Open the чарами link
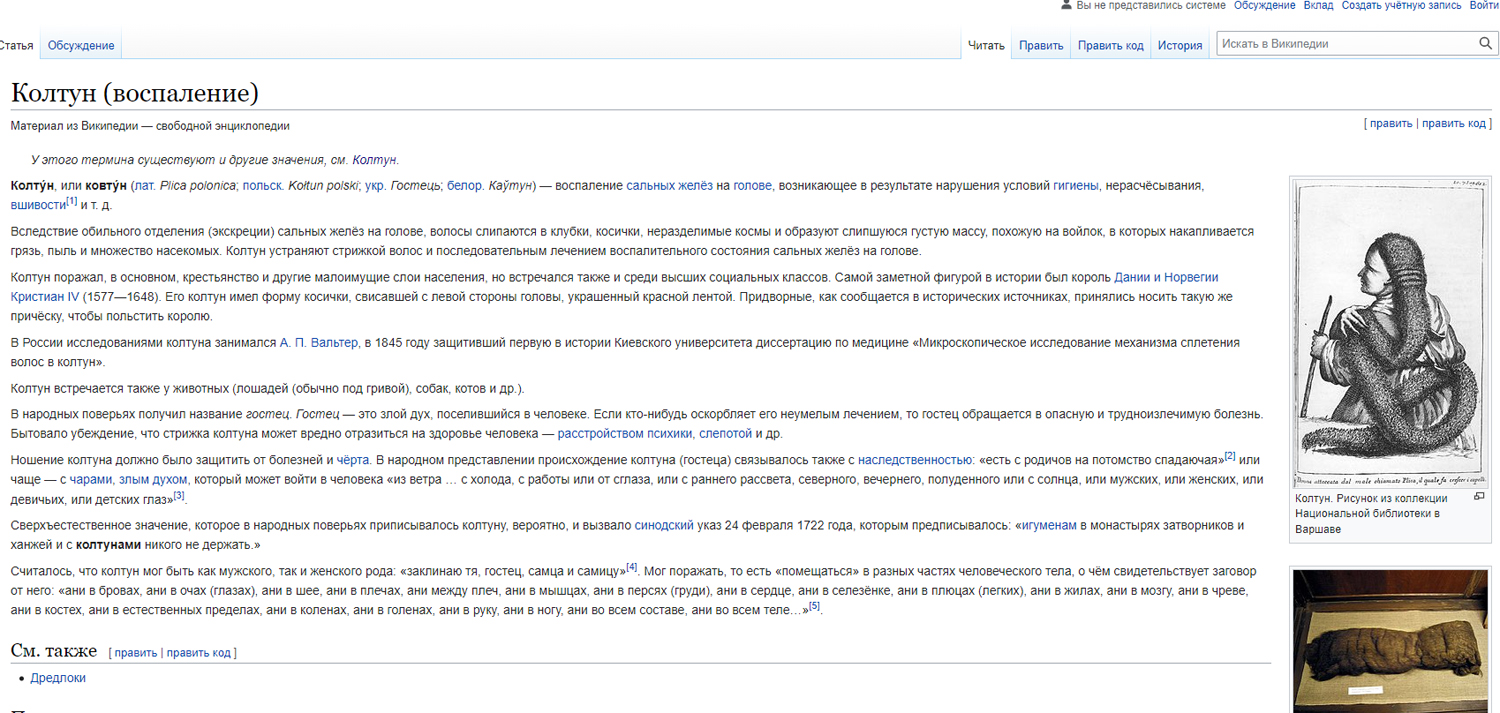Image resolution: width=1500 pixels, height=713 pixels. coord(91,479)
